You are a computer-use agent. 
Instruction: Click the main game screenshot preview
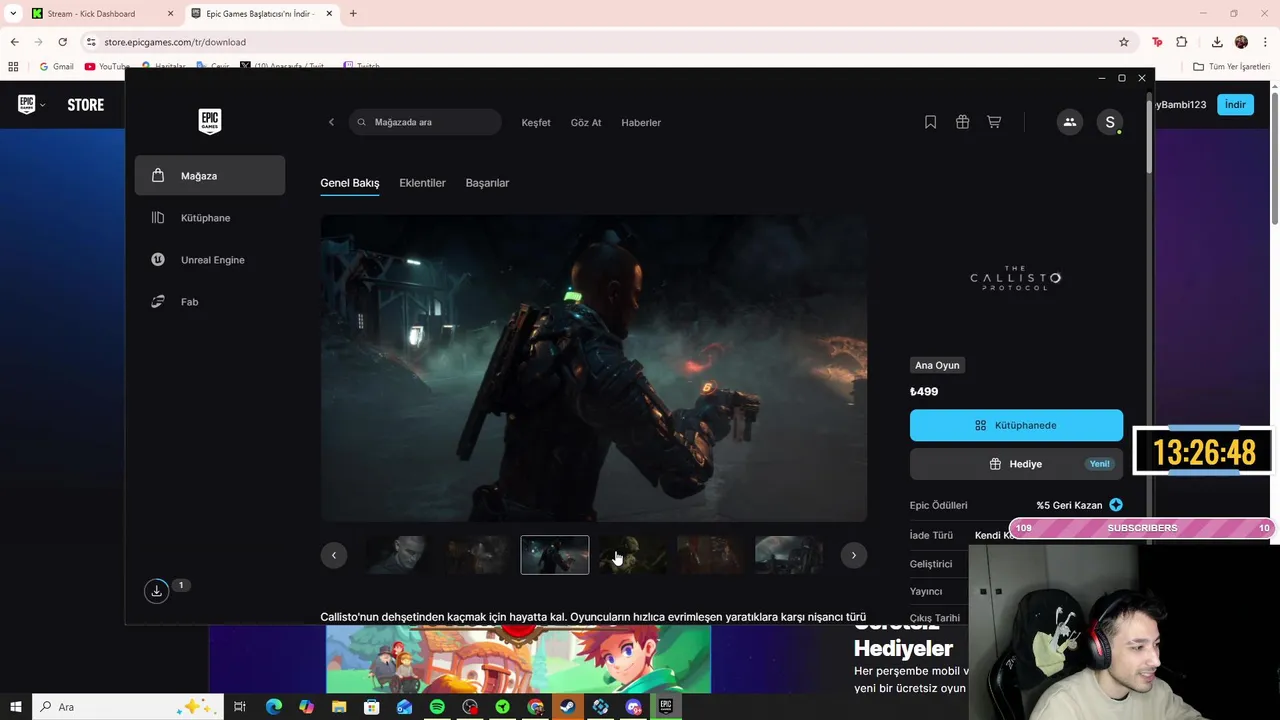click(x=594, y=368)
